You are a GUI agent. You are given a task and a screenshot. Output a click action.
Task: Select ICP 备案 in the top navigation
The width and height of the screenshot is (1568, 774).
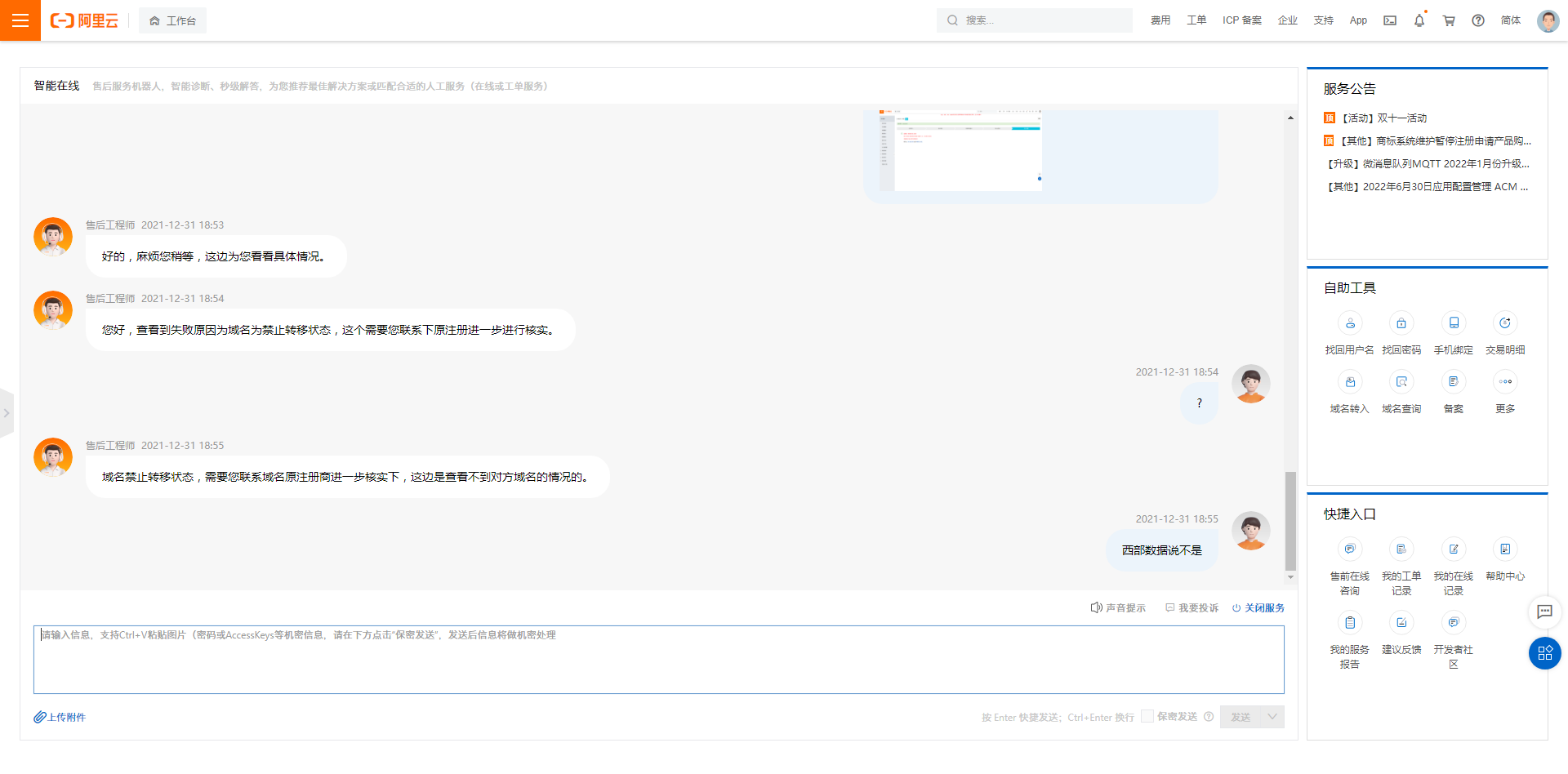(1242, 20)
